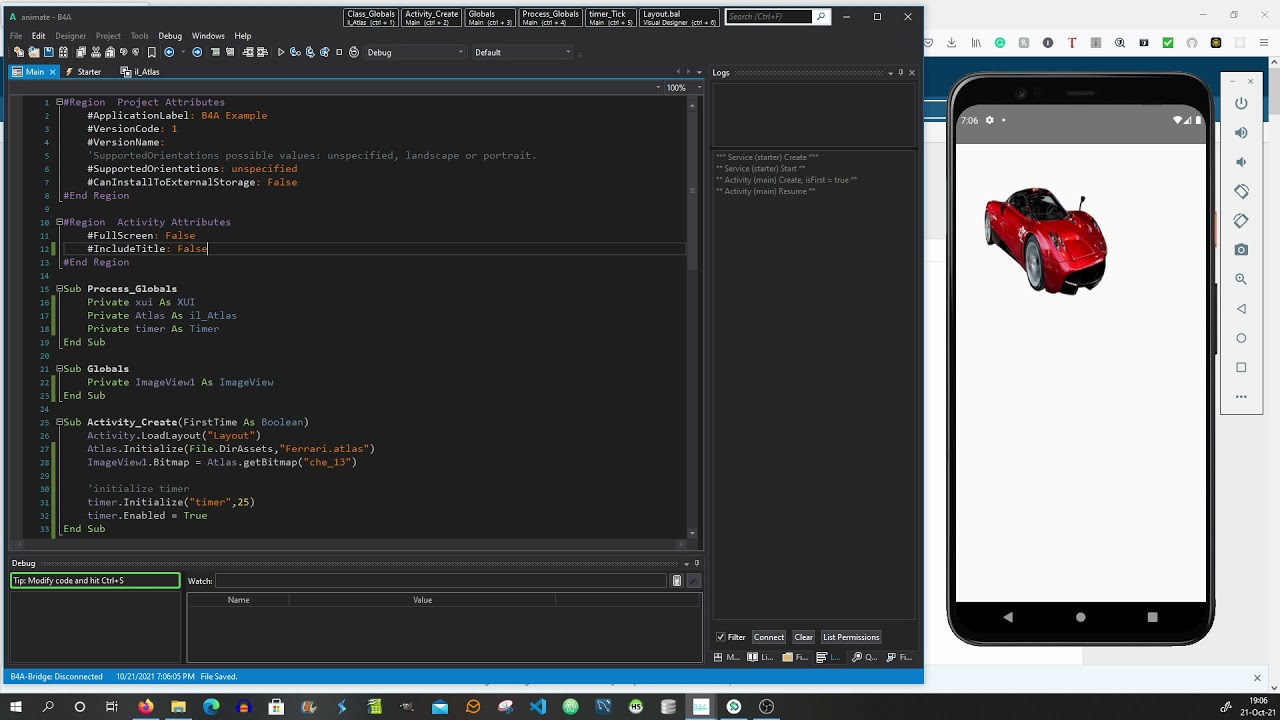Open the File menu

[16, 36]
